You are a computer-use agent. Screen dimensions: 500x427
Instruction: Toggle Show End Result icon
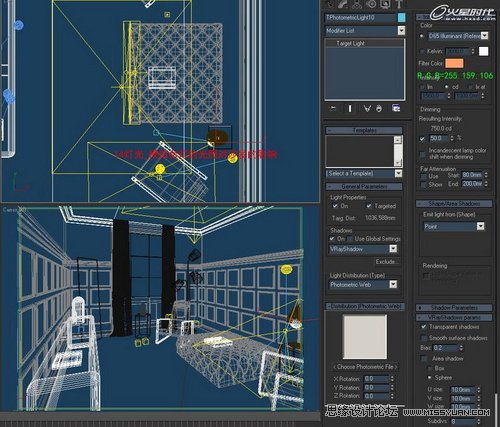point(350,108)
